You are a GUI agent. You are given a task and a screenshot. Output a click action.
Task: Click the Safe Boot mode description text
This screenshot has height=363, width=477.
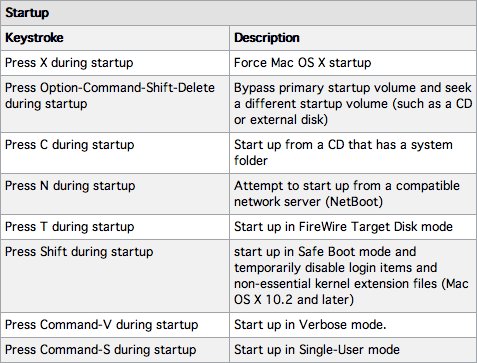351,276
